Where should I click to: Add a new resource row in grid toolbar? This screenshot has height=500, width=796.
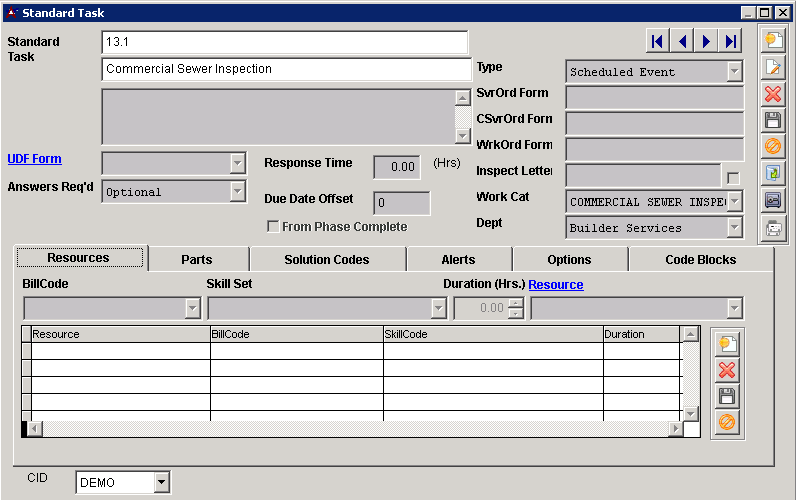tap(727, 344)
